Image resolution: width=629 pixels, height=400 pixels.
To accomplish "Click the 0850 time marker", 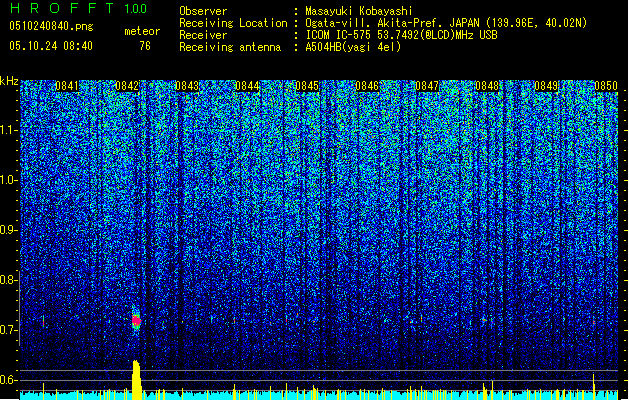I will (606, 86).
